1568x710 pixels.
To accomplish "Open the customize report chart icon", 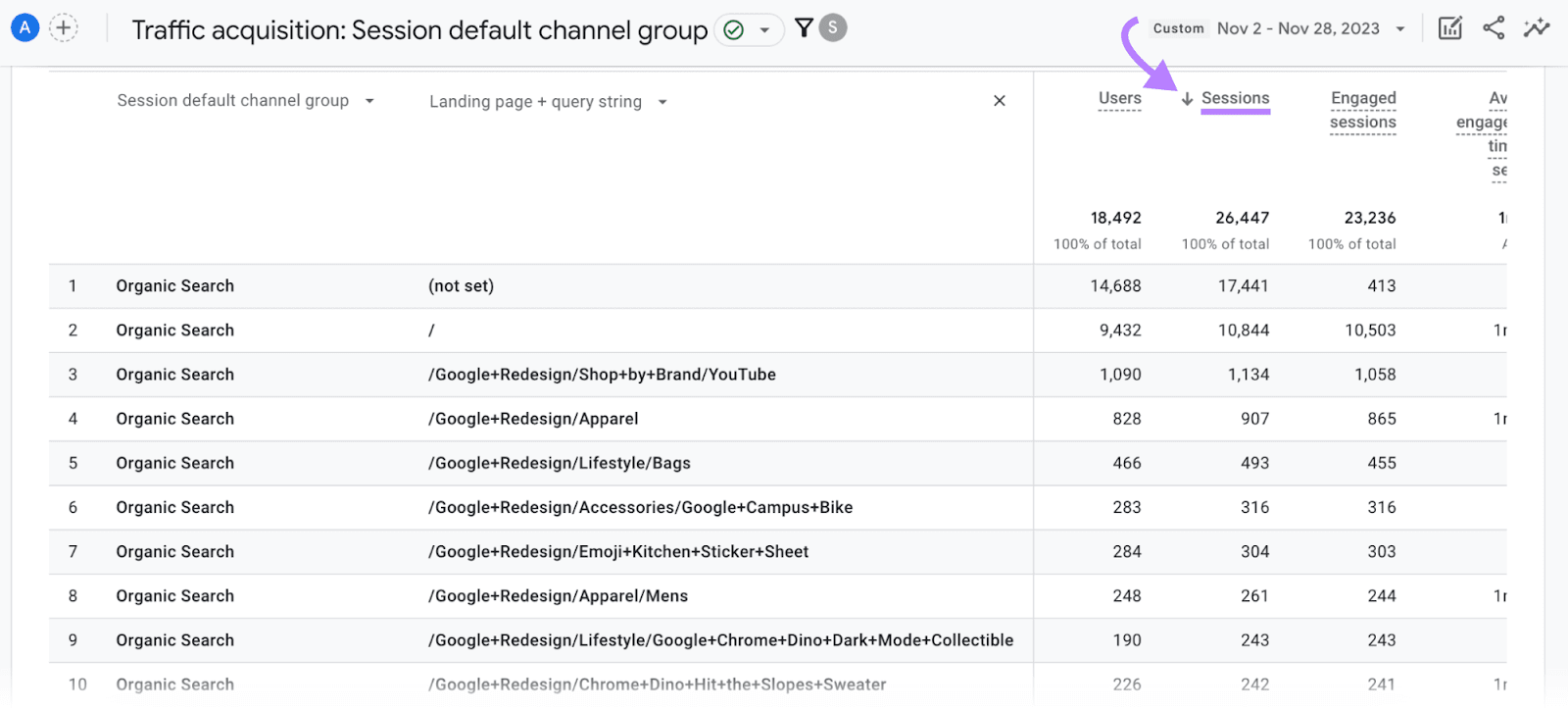I will tap(1449, 28).
